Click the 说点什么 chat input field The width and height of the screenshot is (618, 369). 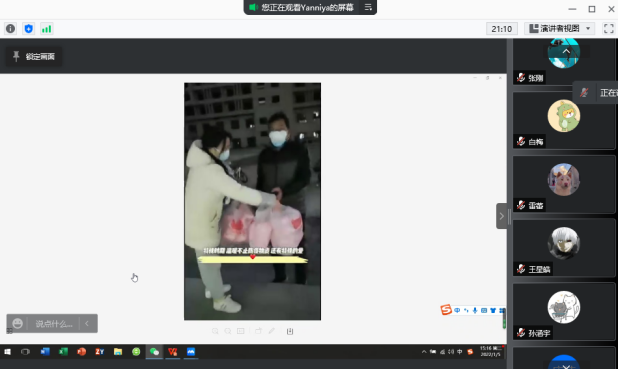click(54, 324)
